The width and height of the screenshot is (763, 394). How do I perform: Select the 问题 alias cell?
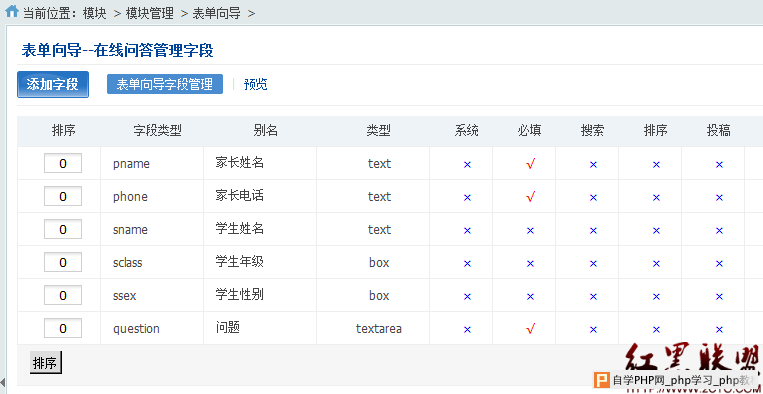pos(227,328)
